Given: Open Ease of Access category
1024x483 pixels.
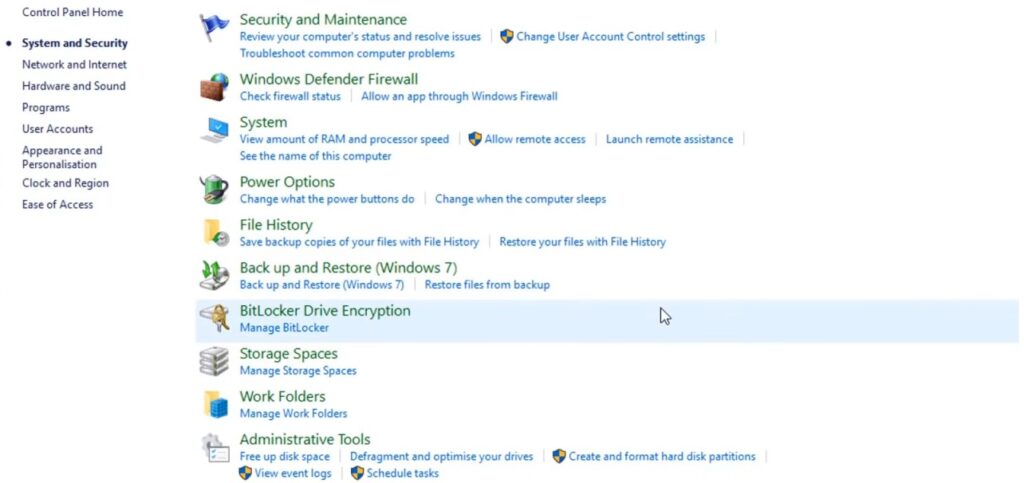Looking at the screenshot, I should click(x=57, y=204).
